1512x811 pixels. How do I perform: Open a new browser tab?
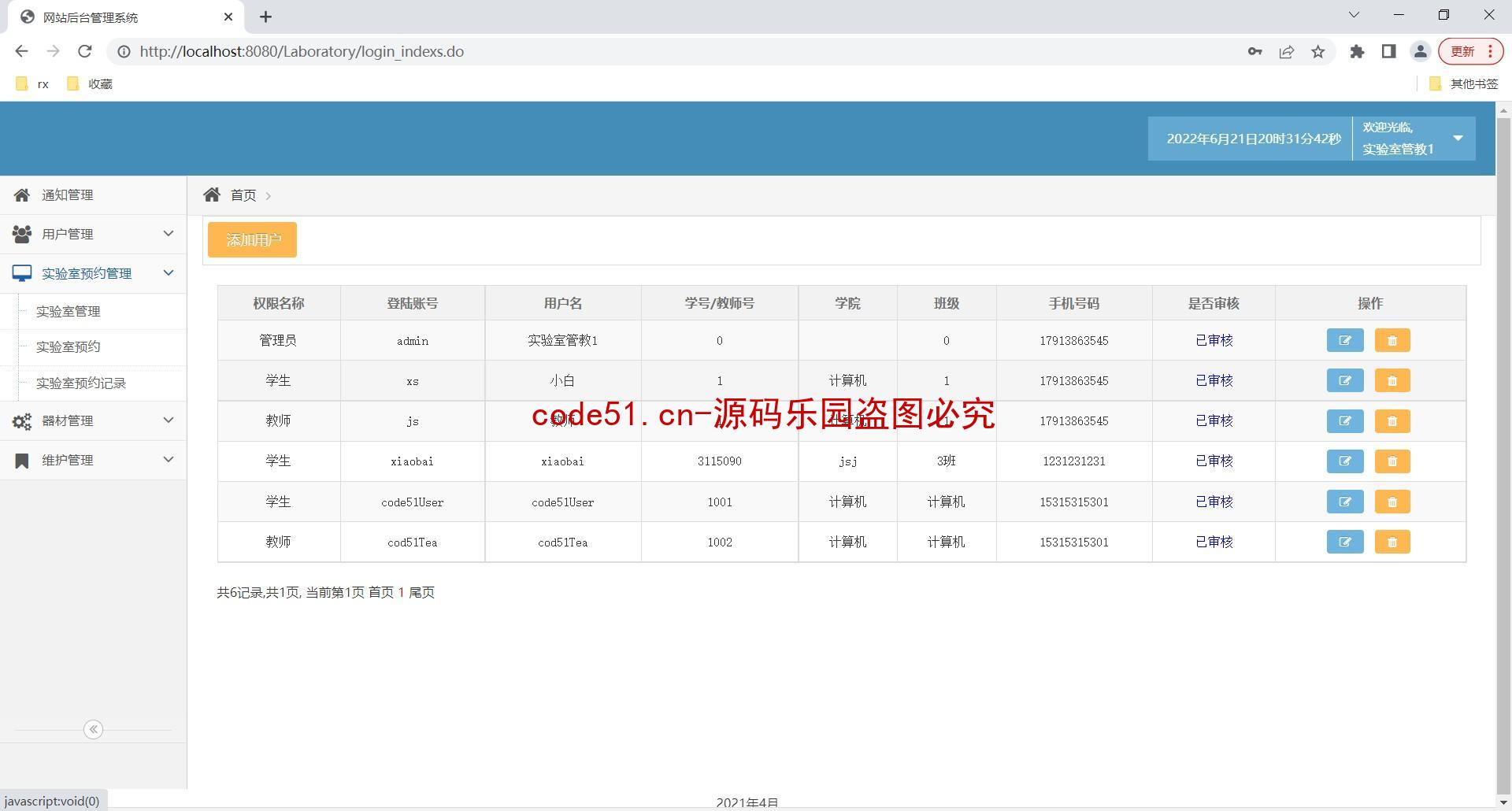[265, 17]
